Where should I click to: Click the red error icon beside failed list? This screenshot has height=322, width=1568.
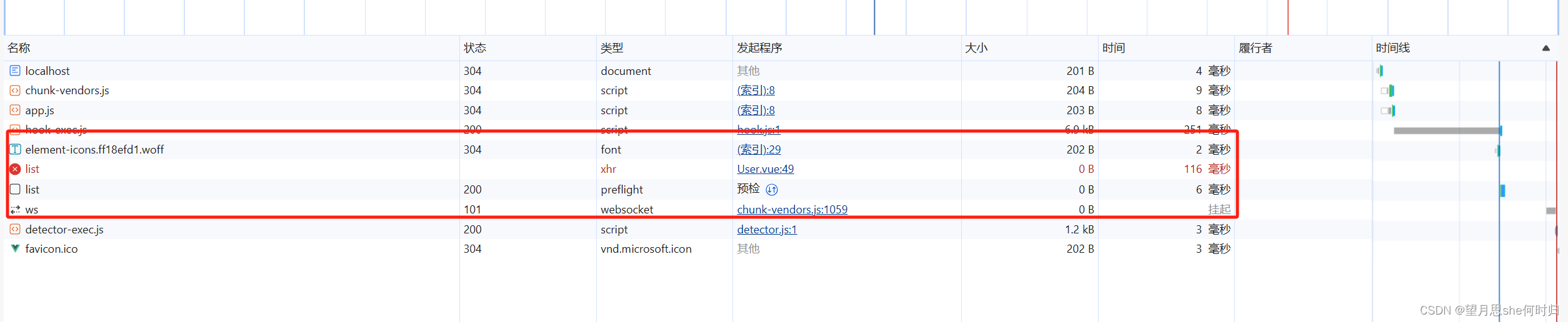click(x=15, y=169)
